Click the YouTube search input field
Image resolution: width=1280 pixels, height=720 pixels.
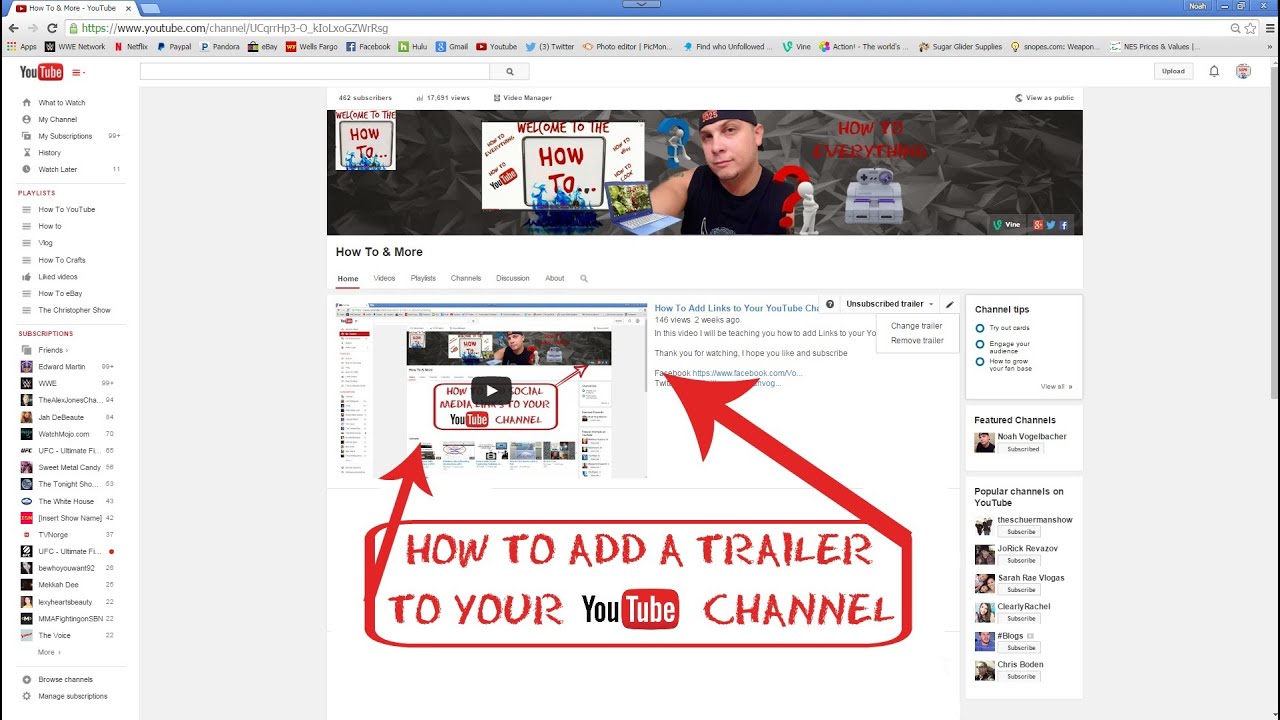coord(315,72)
